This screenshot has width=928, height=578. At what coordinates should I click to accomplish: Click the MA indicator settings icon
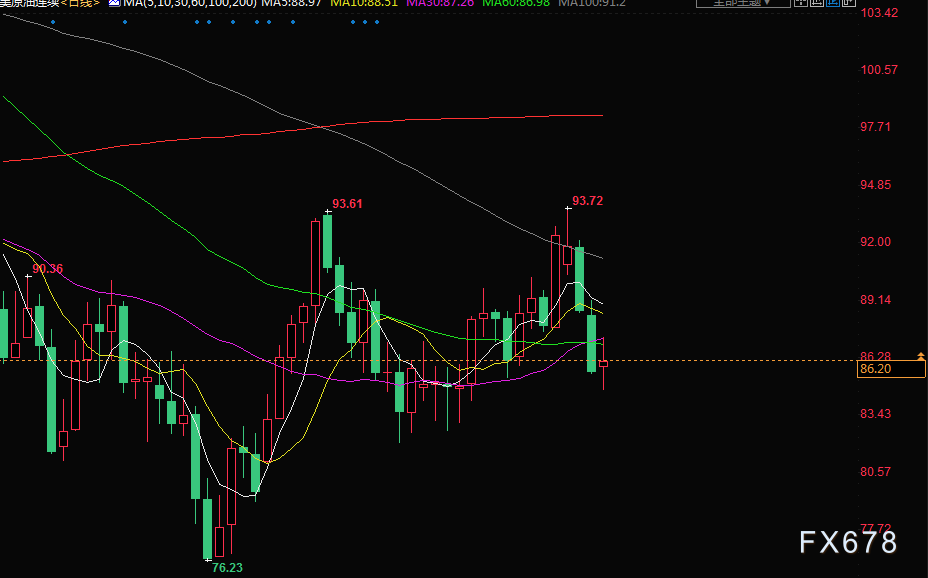pos(114,3)
